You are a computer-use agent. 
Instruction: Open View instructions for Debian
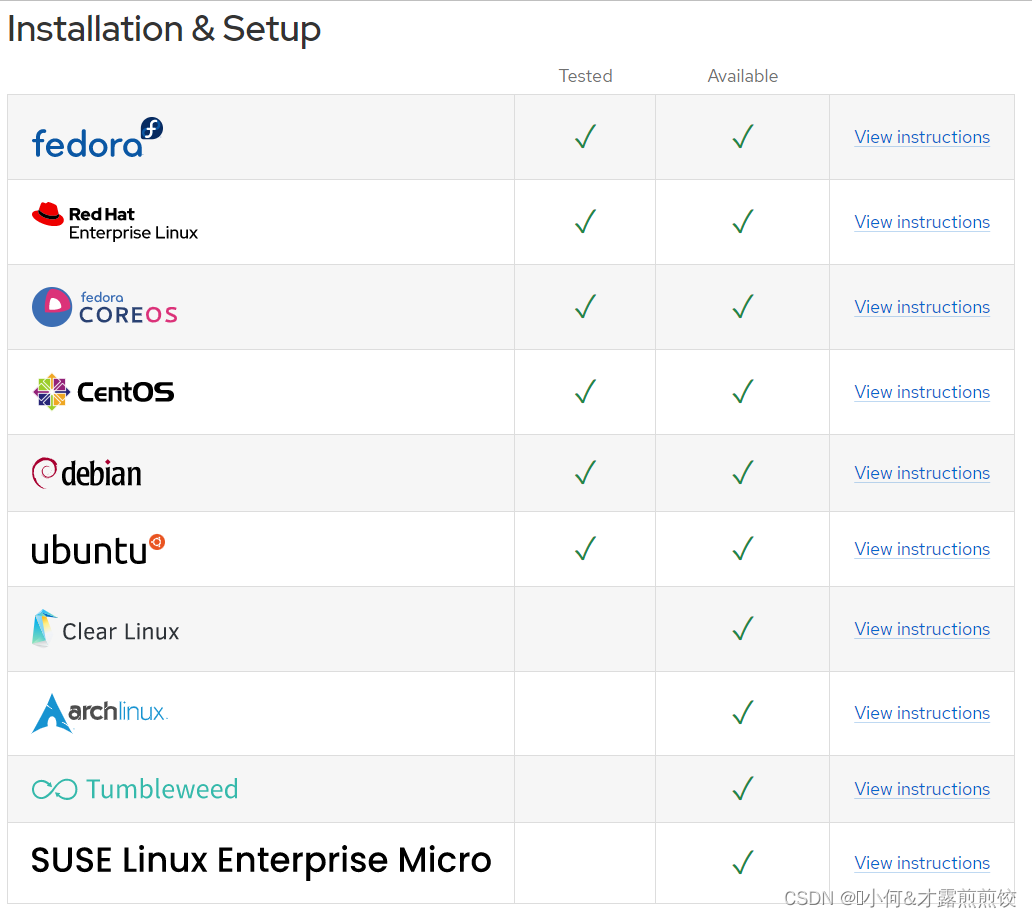tap(922, 473)
